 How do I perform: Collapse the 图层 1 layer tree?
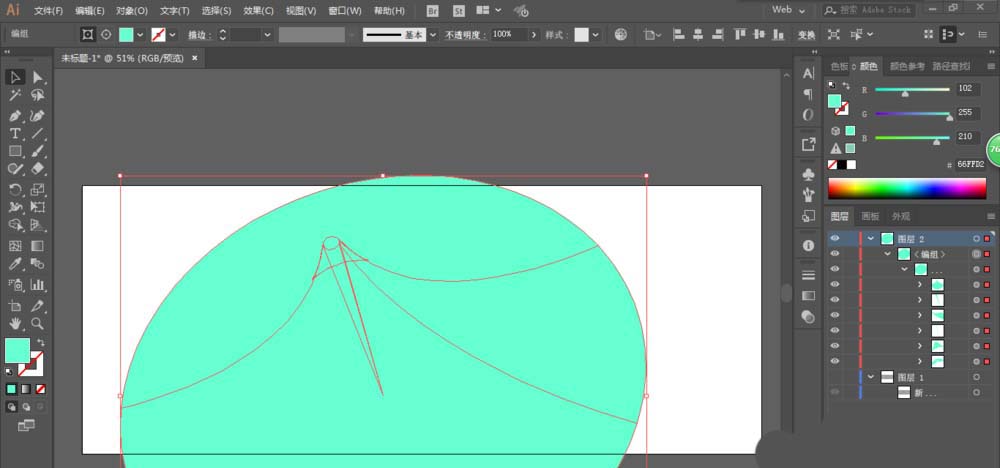pyautogui.click(x=871, y=377)
